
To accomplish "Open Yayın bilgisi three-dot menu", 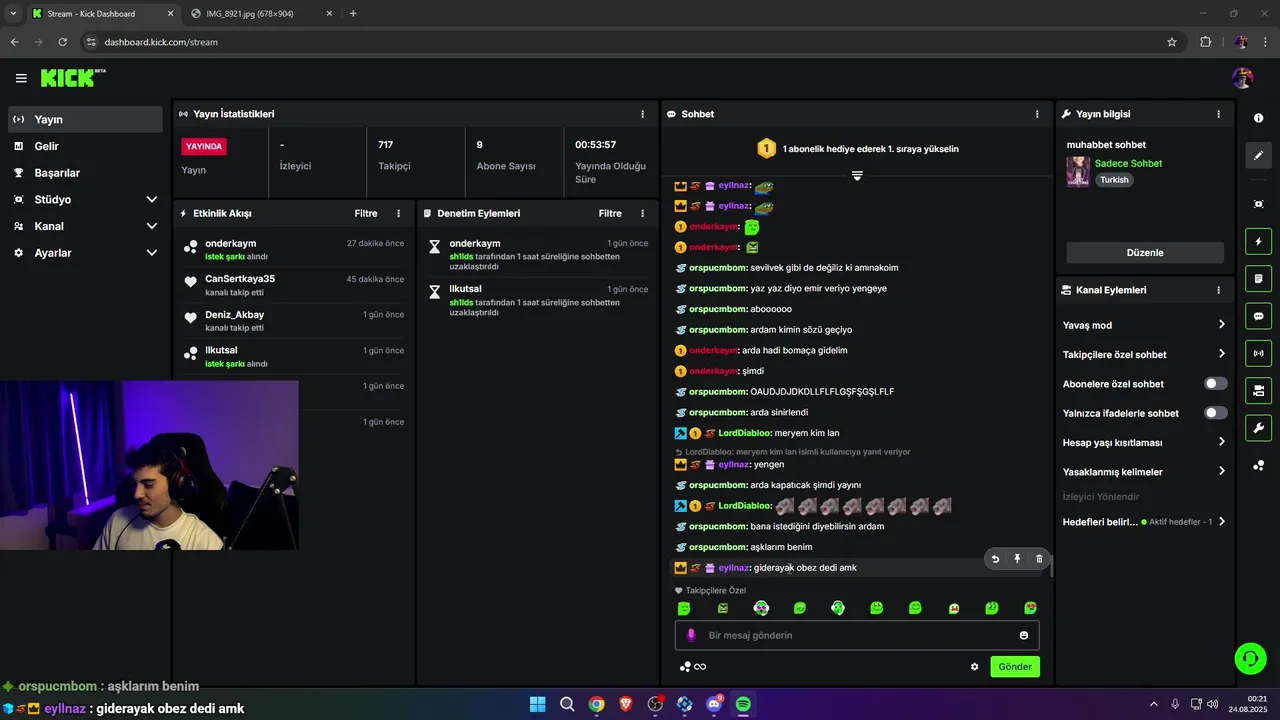I will [1218, 114].
